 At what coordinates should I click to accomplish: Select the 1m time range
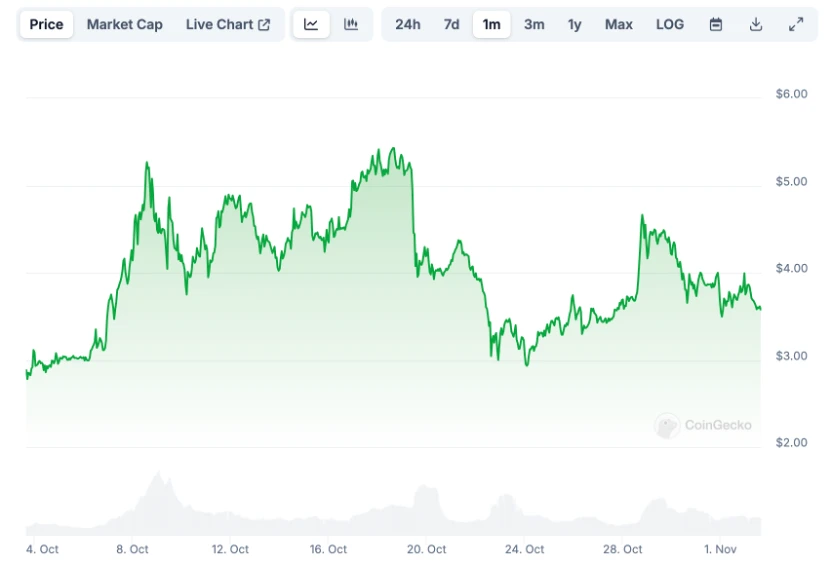[x=491, y=24]
